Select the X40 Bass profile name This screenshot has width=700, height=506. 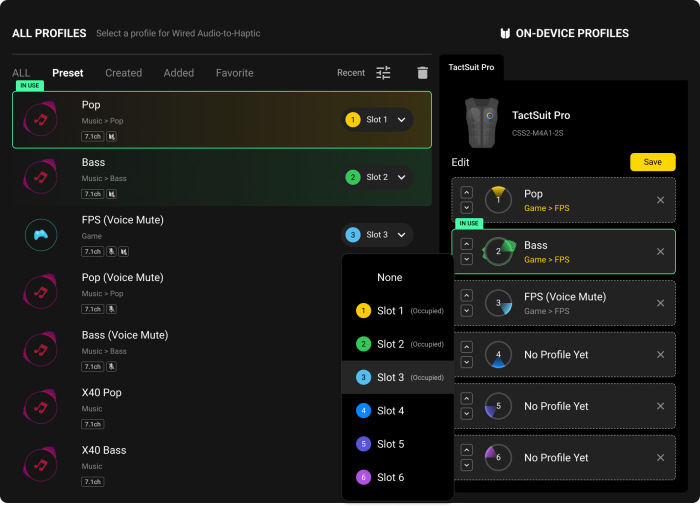click(104, 450)
